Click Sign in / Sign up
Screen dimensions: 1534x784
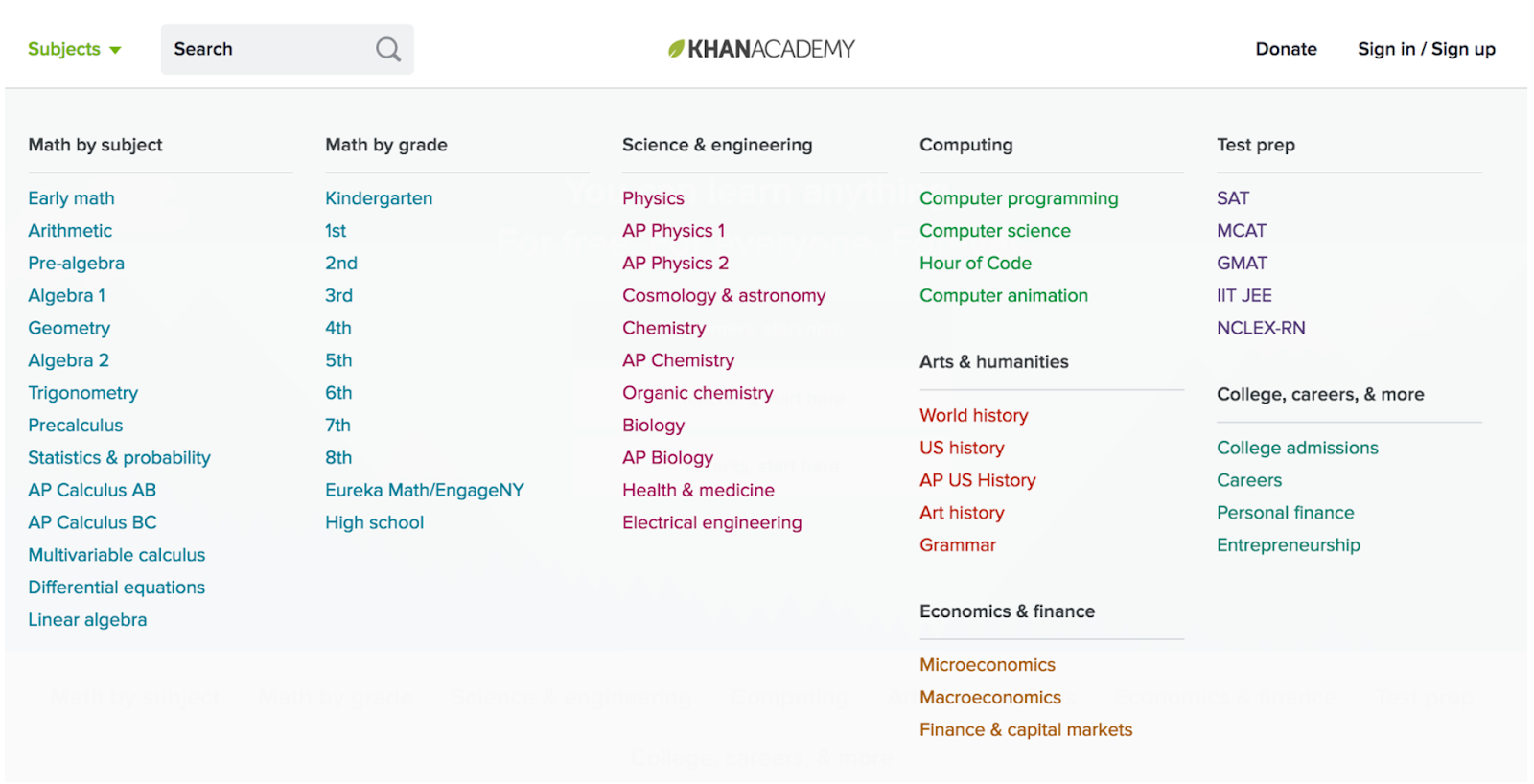click(x=1426, y=49)
